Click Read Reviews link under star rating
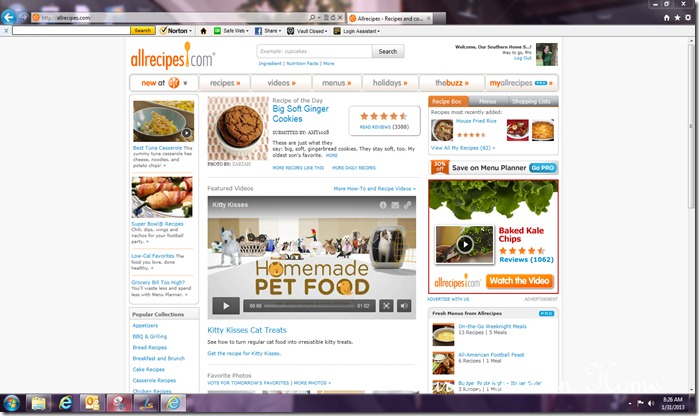Screen dimensions: 699x416 (x=375, y=127)
